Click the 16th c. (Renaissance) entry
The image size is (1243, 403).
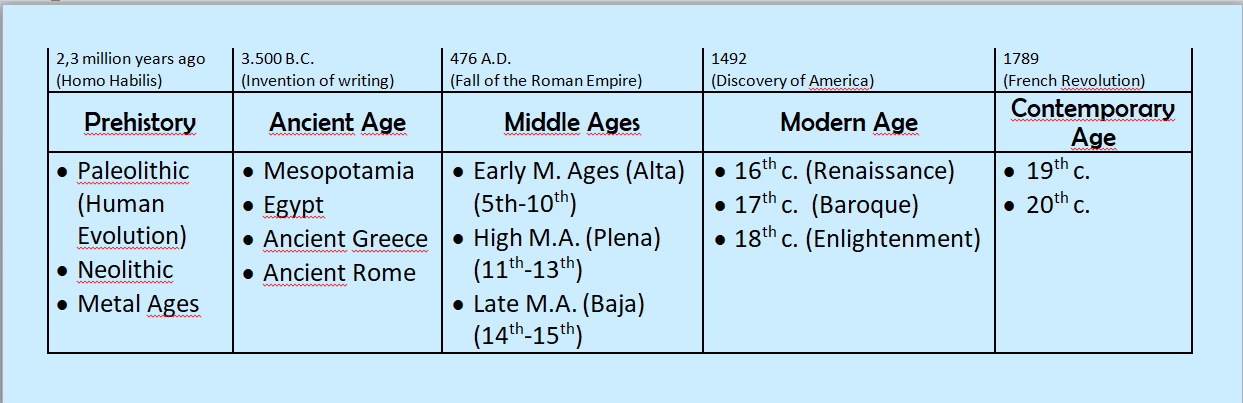(844, 171)
